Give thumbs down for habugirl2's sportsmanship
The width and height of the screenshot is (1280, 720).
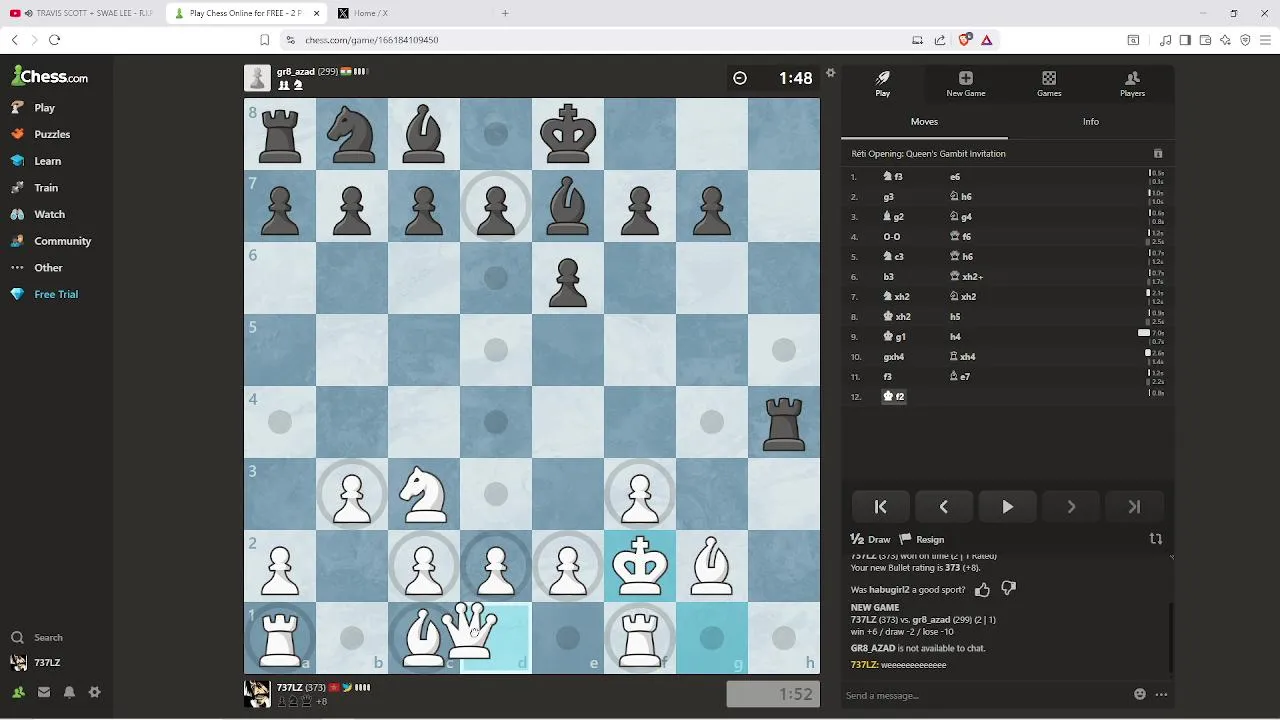[1008, 590]
